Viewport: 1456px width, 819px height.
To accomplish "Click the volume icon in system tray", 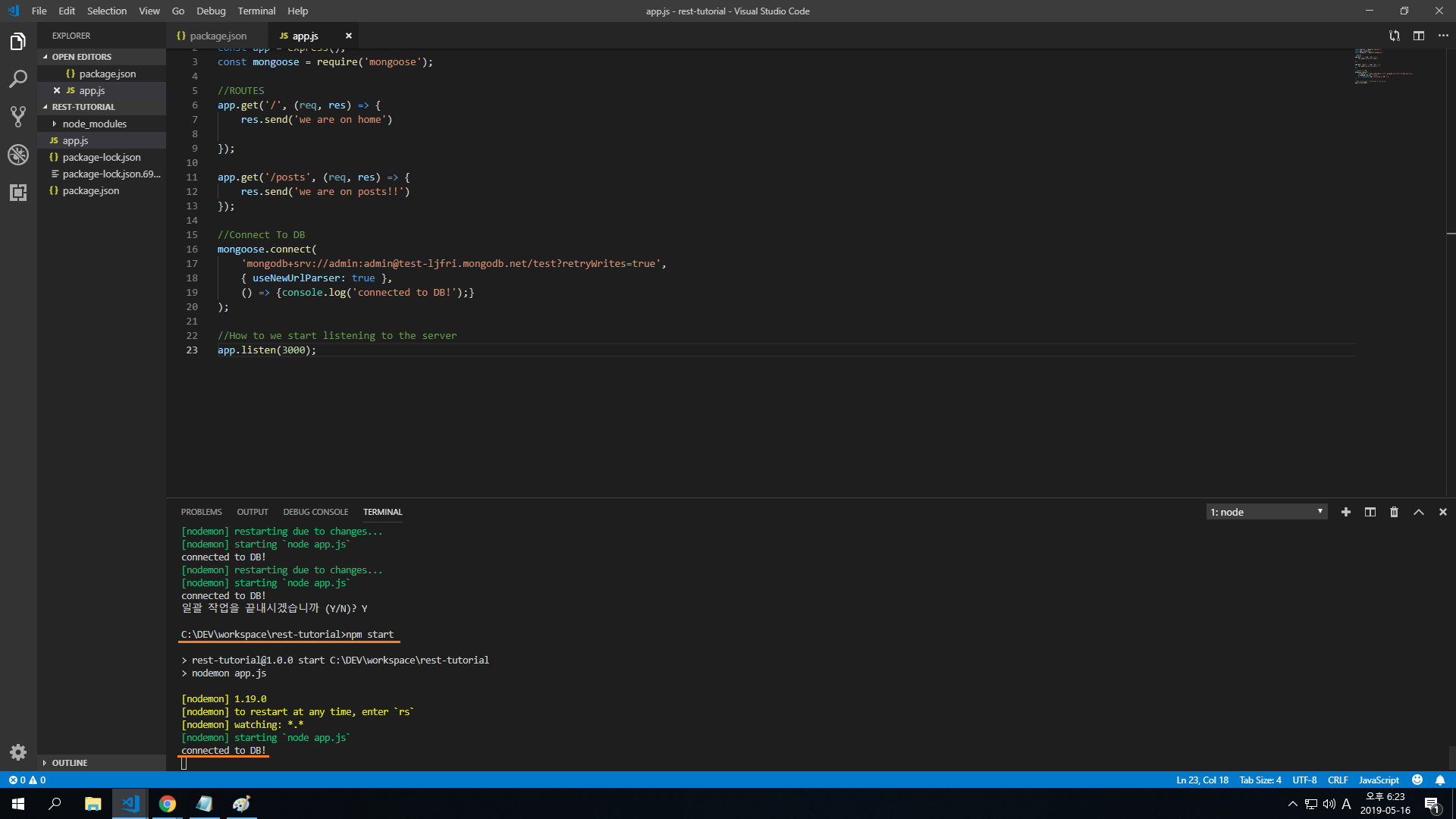I will [x=1329, y=804].
